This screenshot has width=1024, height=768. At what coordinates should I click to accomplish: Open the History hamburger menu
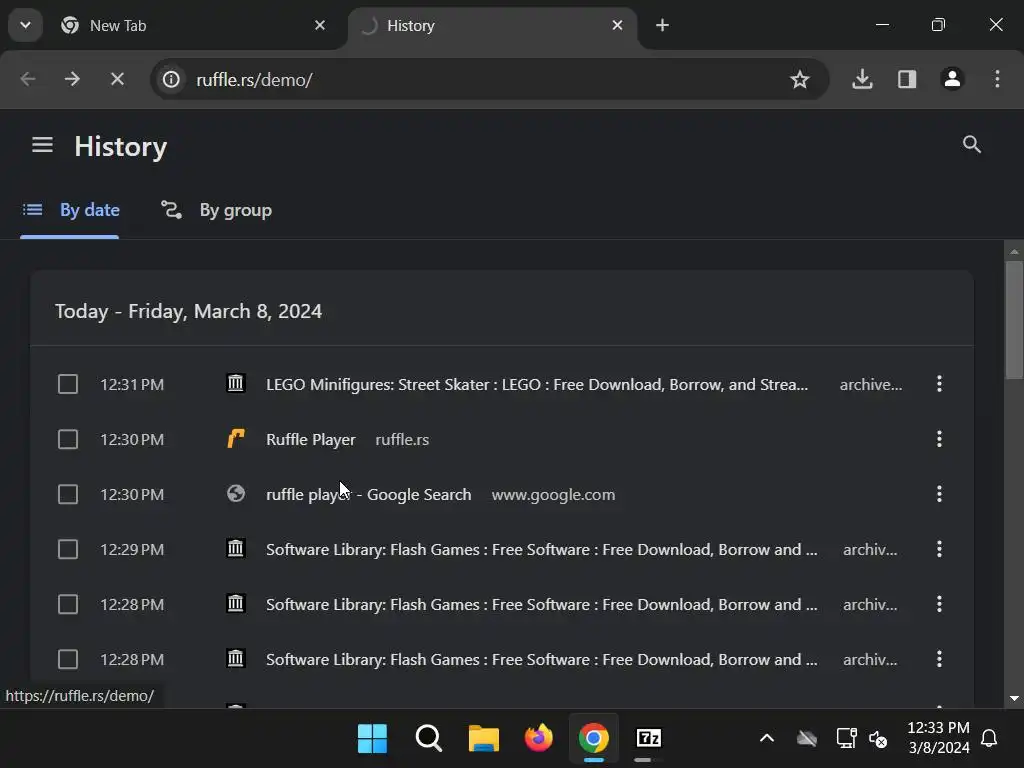pyautogui.click(x=42, y=145)
